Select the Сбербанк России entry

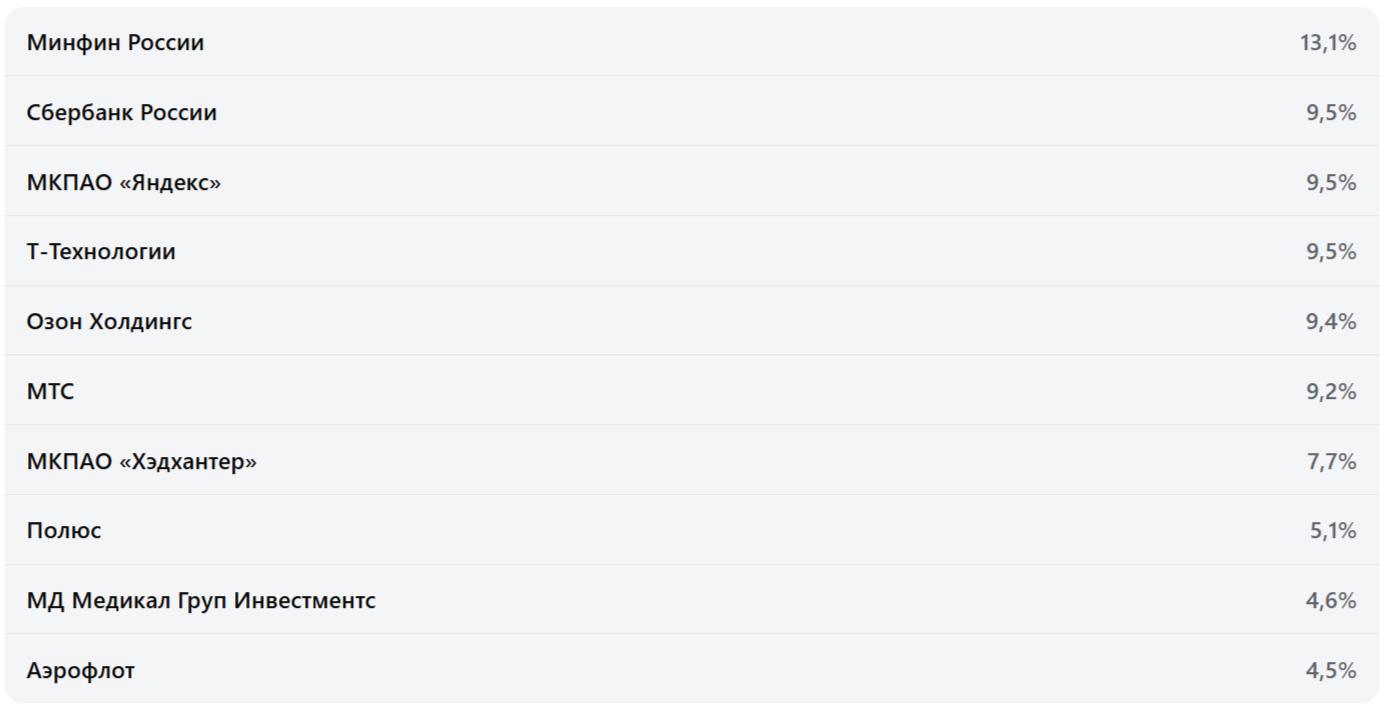pyautogui.click(x=121, y=112)
